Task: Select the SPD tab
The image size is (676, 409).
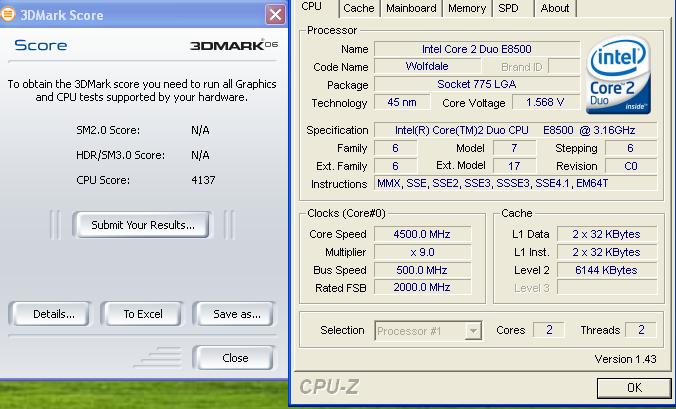Action: 508,8
